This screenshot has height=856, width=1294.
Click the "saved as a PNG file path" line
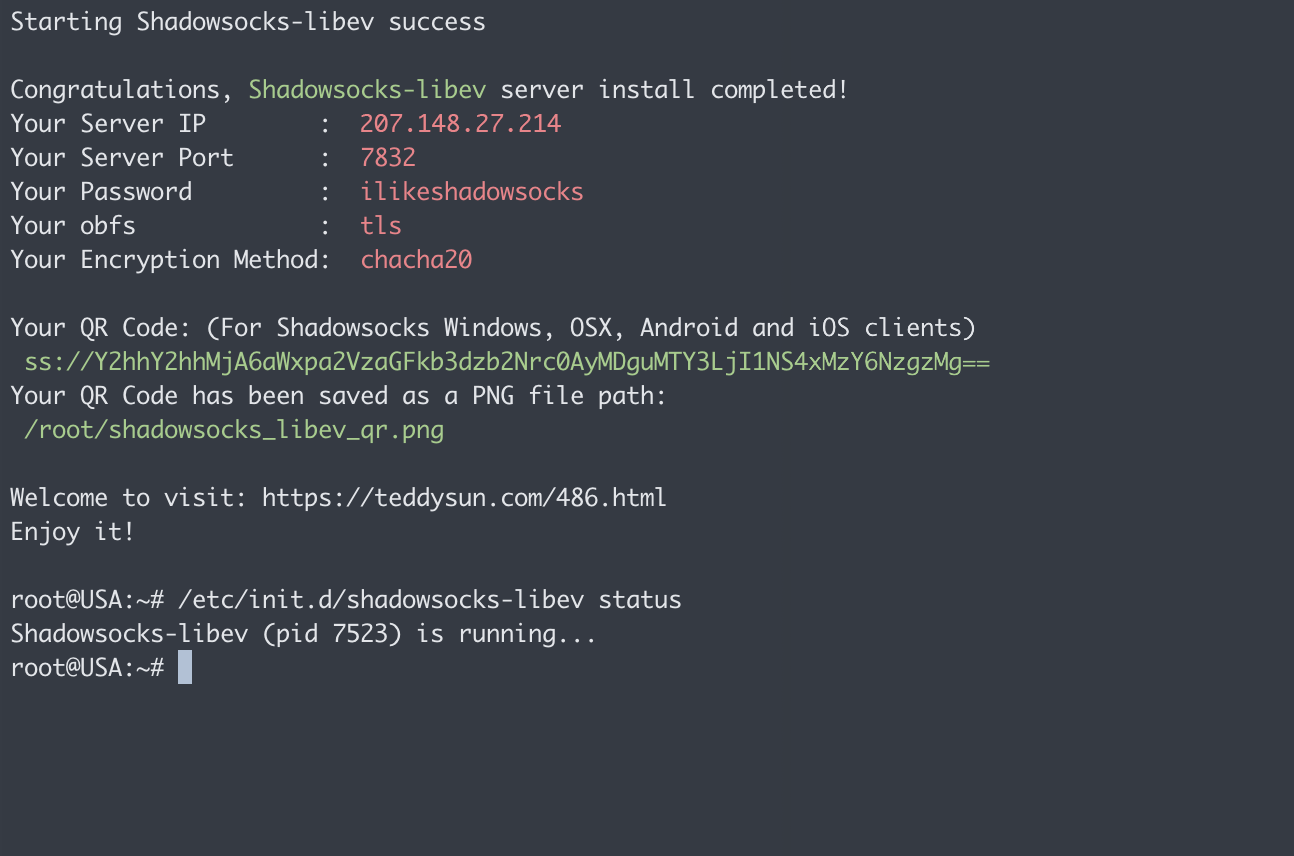338,396
